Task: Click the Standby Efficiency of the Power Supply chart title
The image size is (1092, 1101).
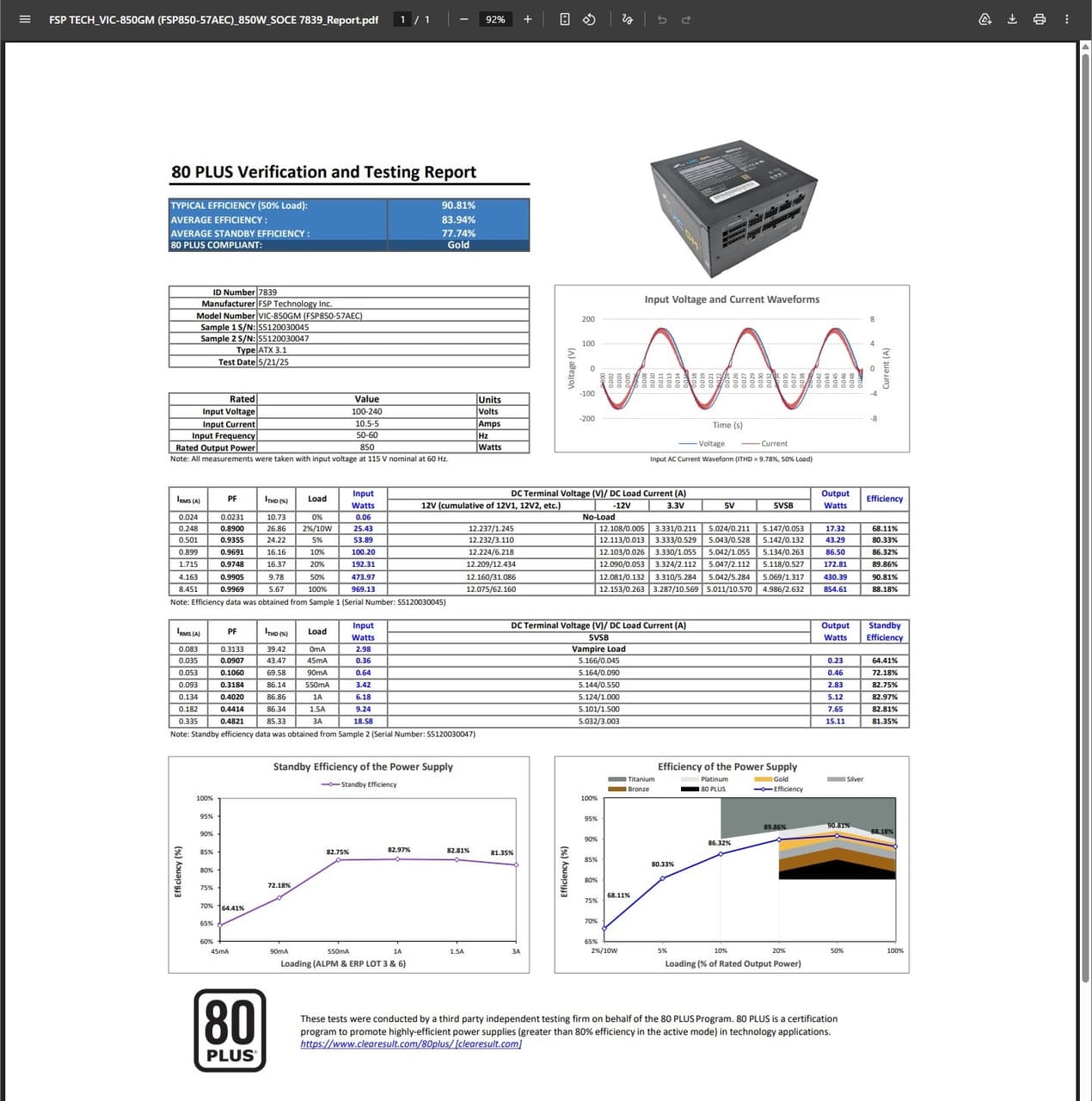Action: [x=363, y=766]
